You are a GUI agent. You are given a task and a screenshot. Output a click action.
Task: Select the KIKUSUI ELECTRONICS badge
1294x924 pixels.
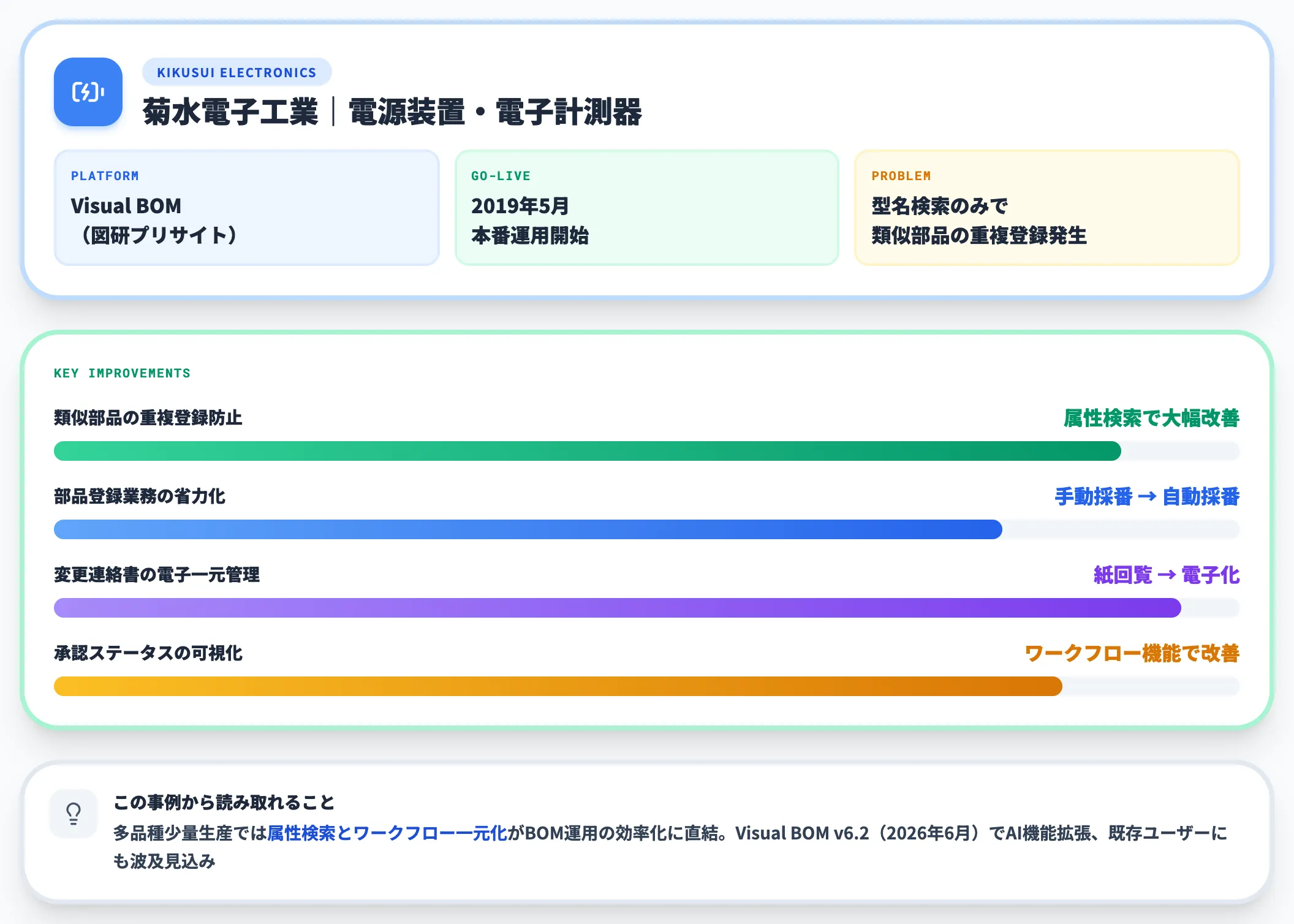[x=237, y=72]
